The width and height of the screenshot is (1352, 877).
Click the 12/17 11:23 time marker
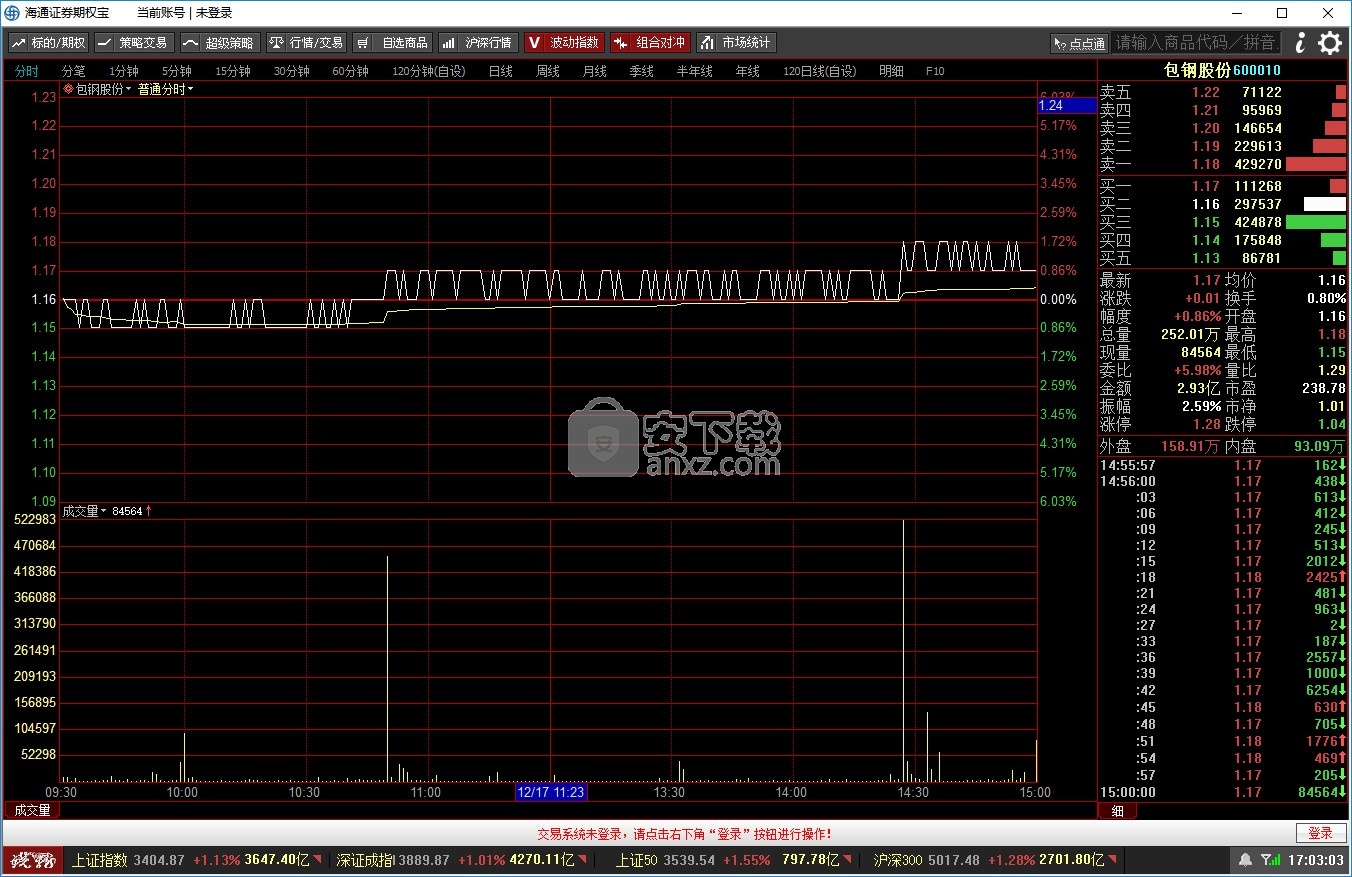point(551,792)
